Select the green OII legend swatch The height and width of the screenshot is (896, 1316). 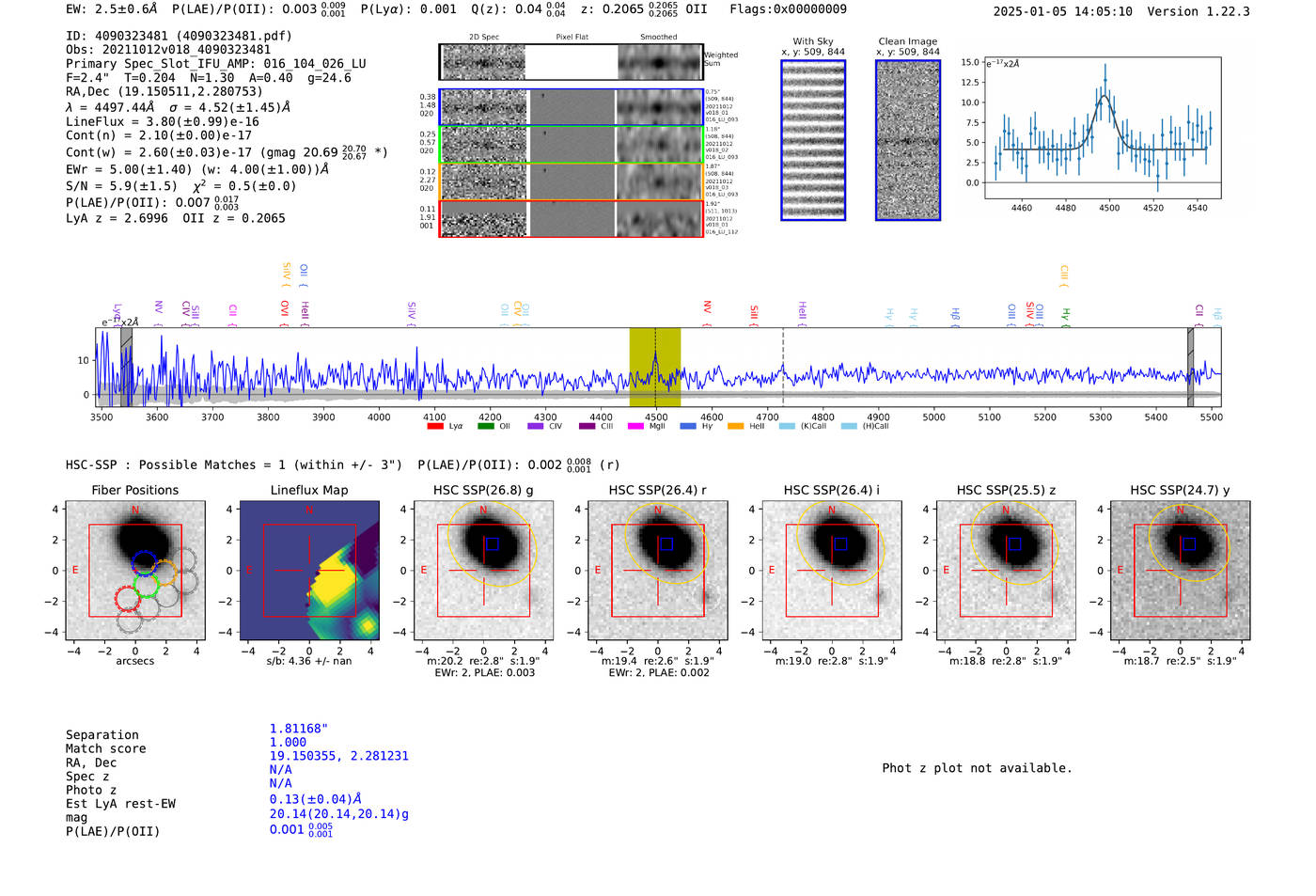click(485, 427)
